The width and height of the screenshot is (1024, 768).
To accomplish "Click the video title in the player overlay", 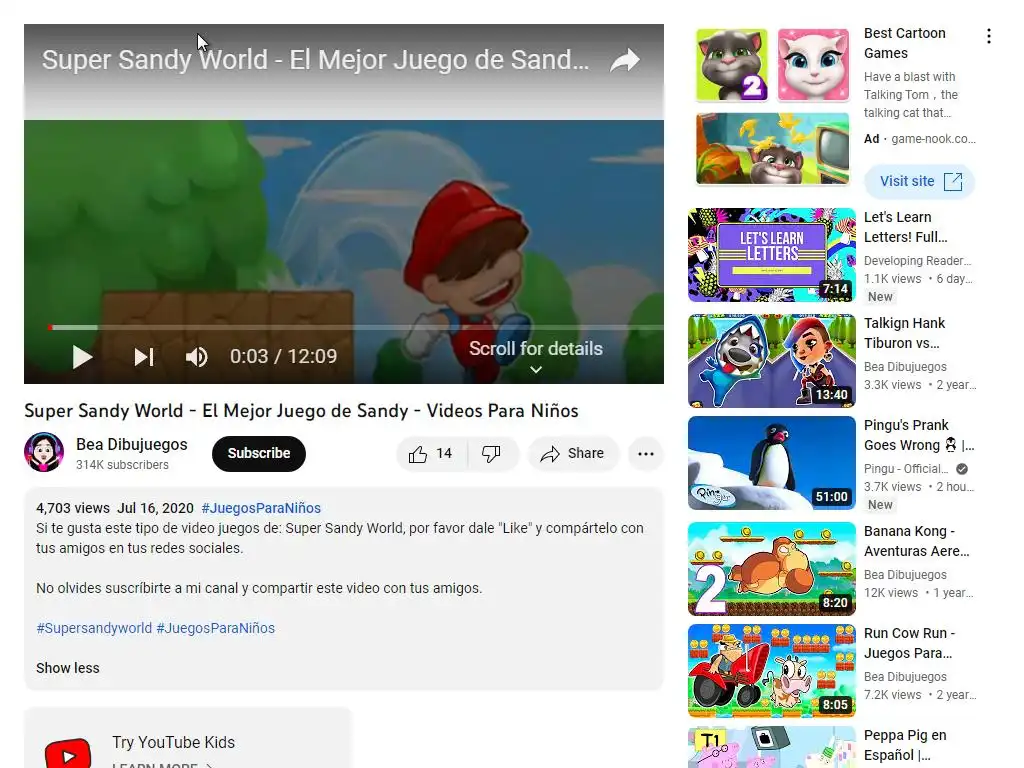I will [x=315, y=60].
